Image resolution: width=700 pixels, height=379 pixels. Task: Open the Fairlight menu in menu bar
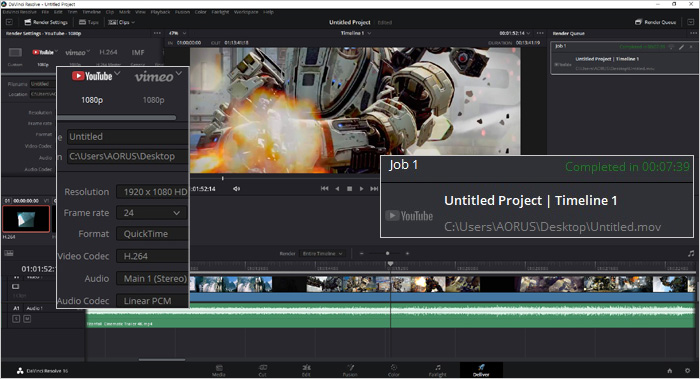click(221, 12)
